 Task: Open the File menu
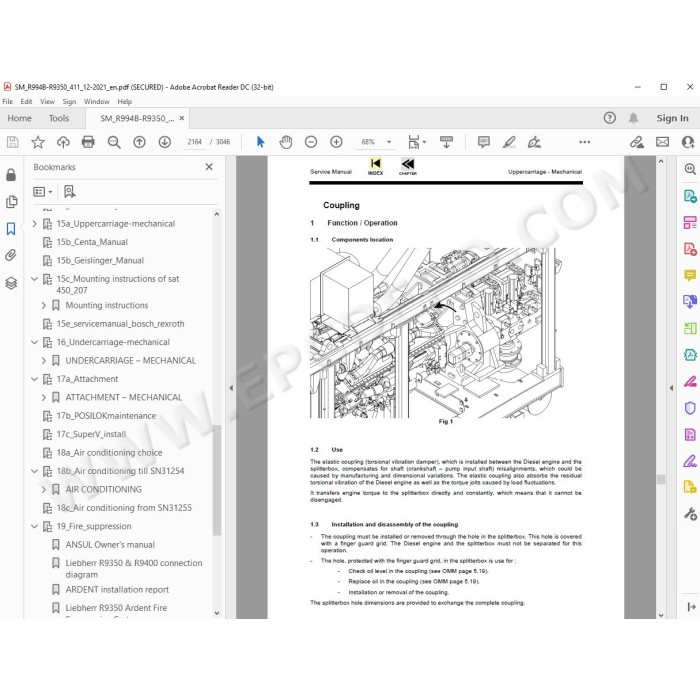tap(8, 102)
